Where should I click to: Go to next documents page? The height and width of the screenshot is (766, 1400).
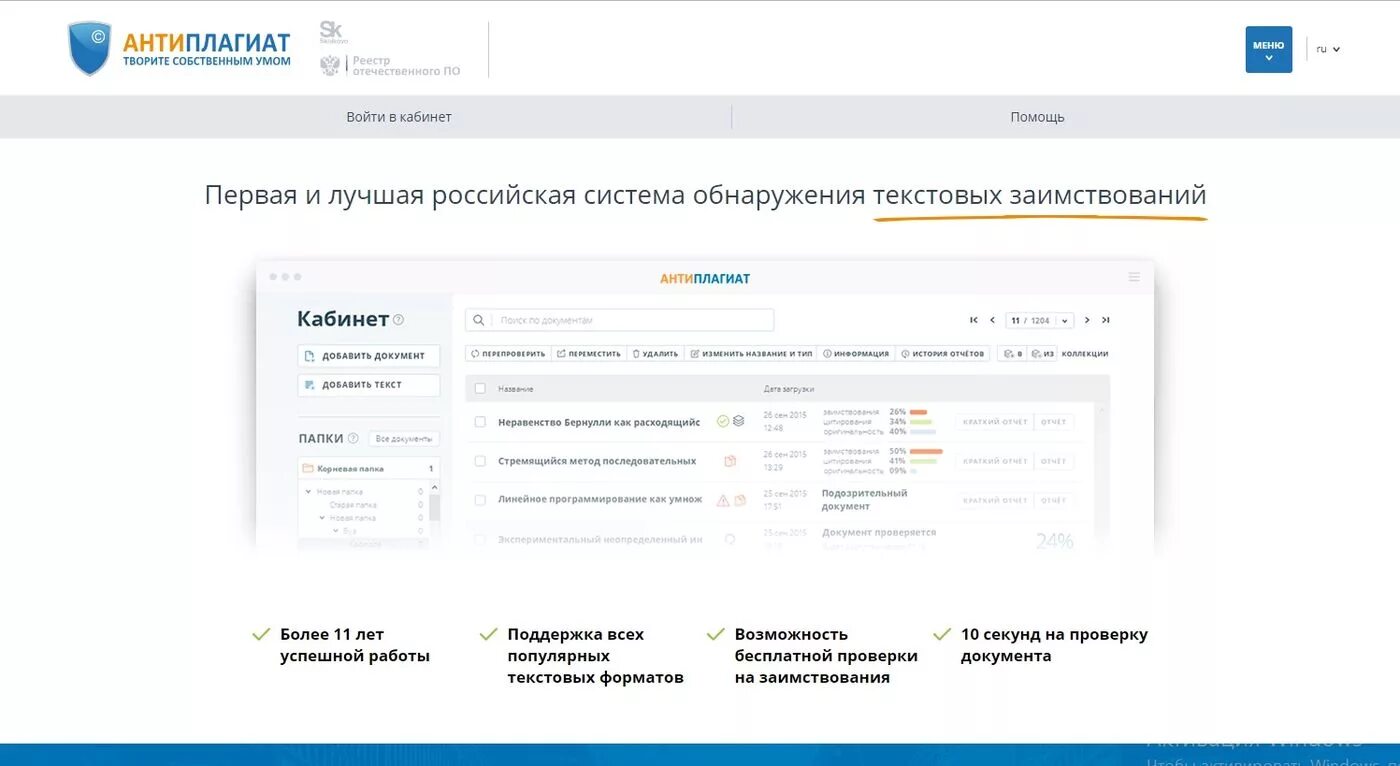pyautogui.click(x=1087, y=320)
